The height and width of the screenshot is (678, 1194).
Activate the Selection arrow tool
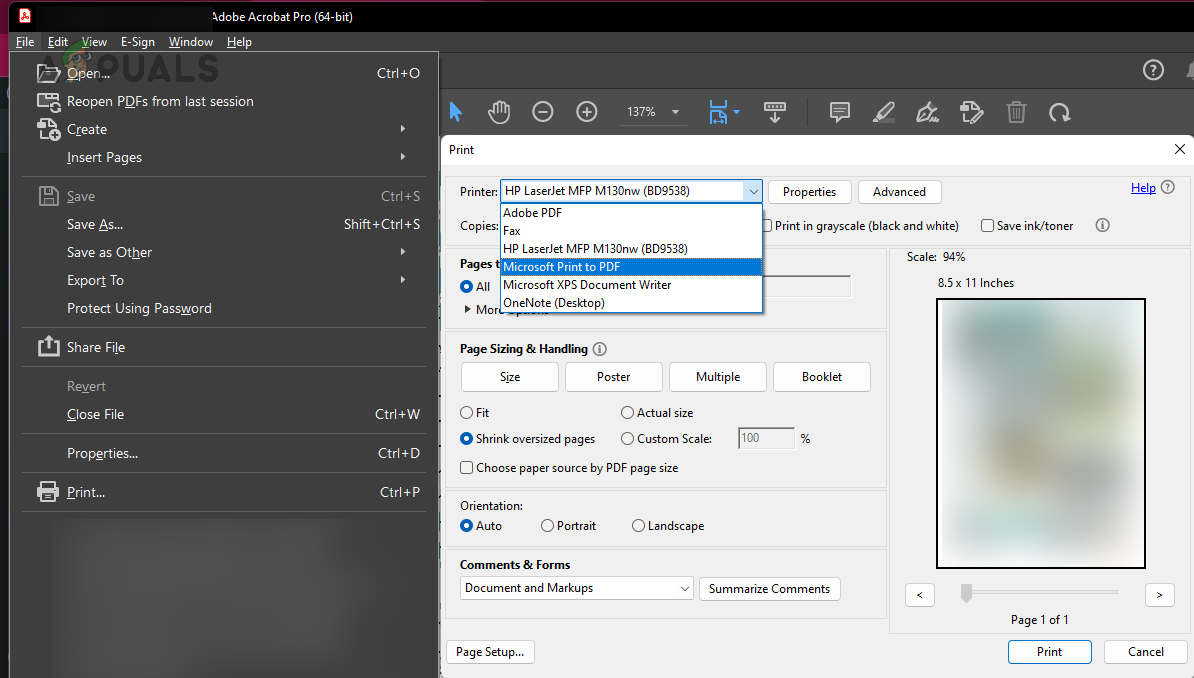[x=455, y=111]
